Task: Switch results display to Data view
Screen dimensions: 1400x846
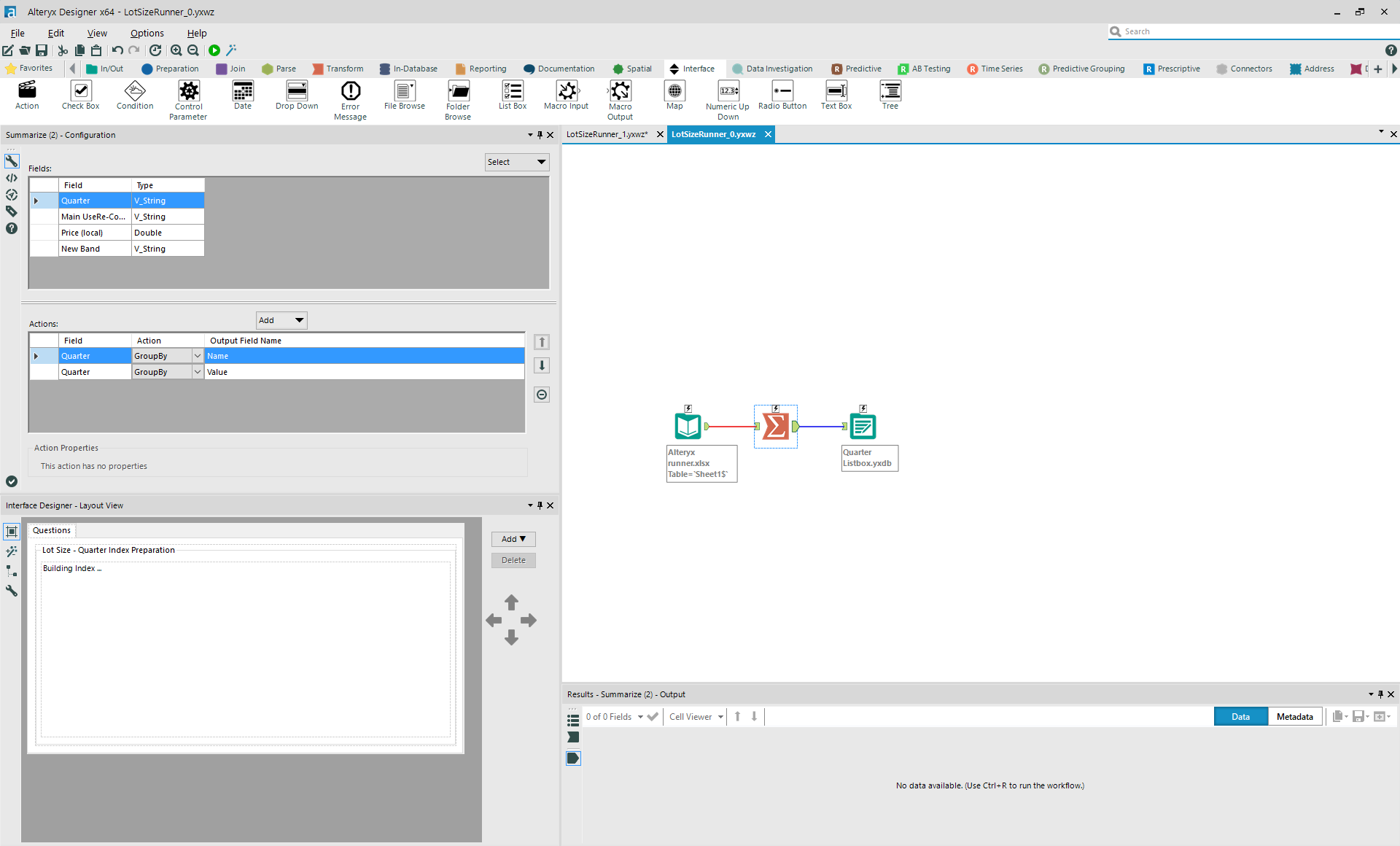Action: pos(1240,716)
